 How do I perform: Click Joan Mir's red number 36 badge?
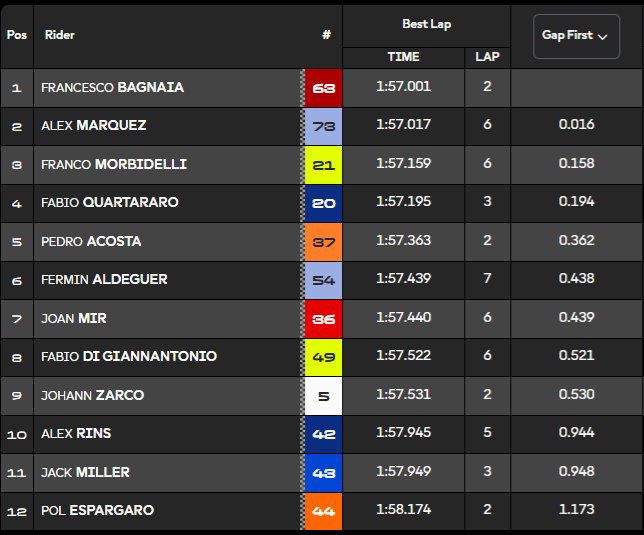(323, 318)
